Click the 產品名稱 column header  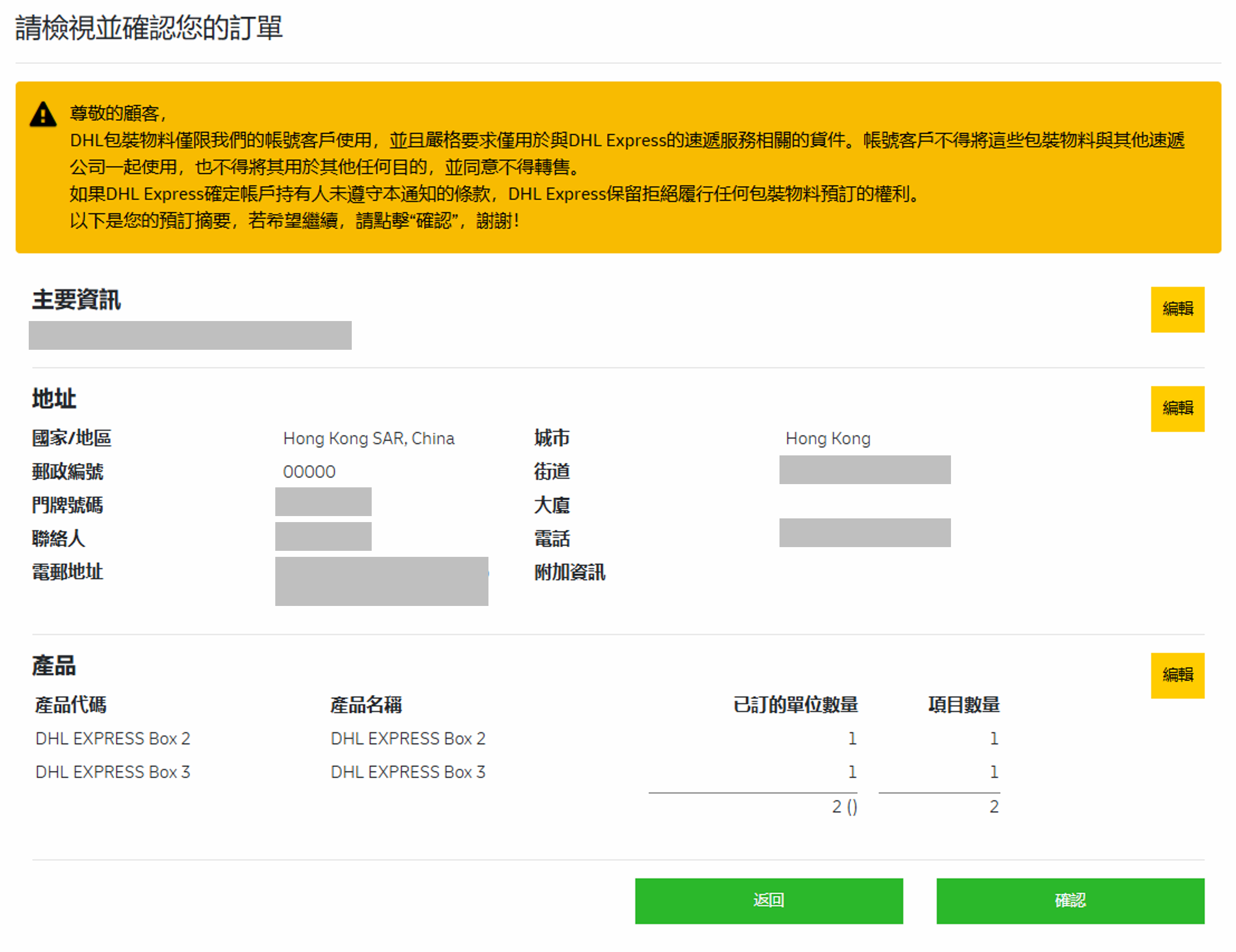click(366, 705)
